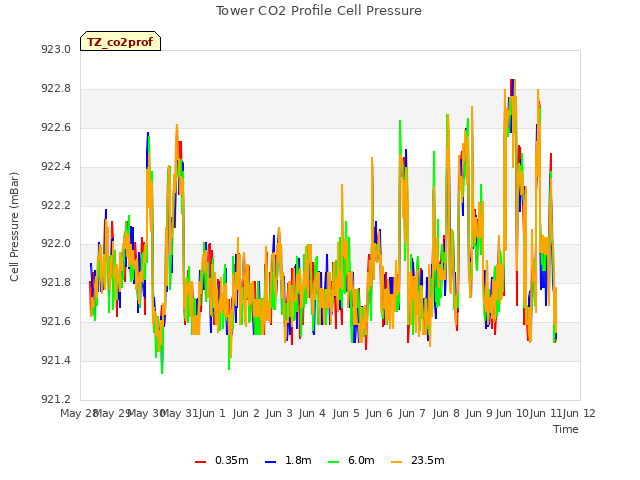Image resolution: width=640 pixels, height=480 pixels.
Task: Select the orange 23.5m legend swatch
Action: pyautogui.click(x=396, y=462)
